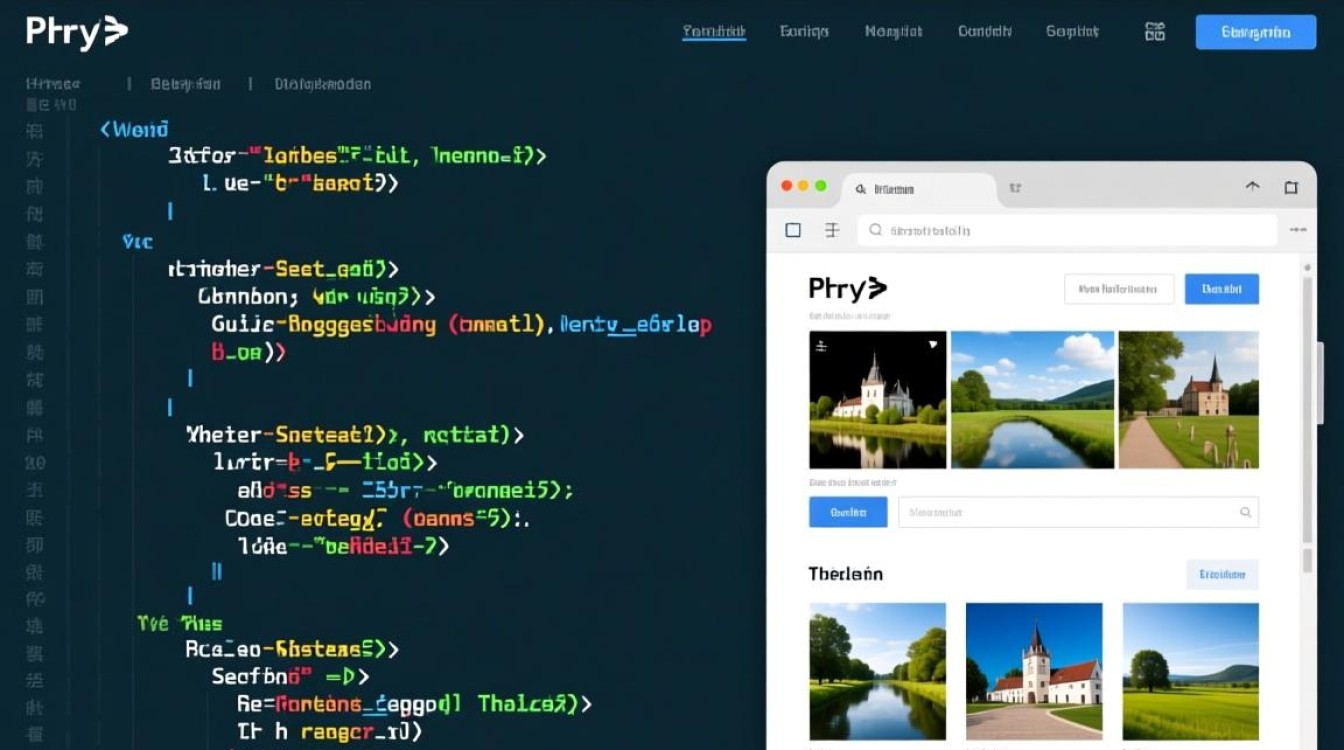Click the Phry arrow logo at top left
1344x750 pixels.
(x=75, y=31)
